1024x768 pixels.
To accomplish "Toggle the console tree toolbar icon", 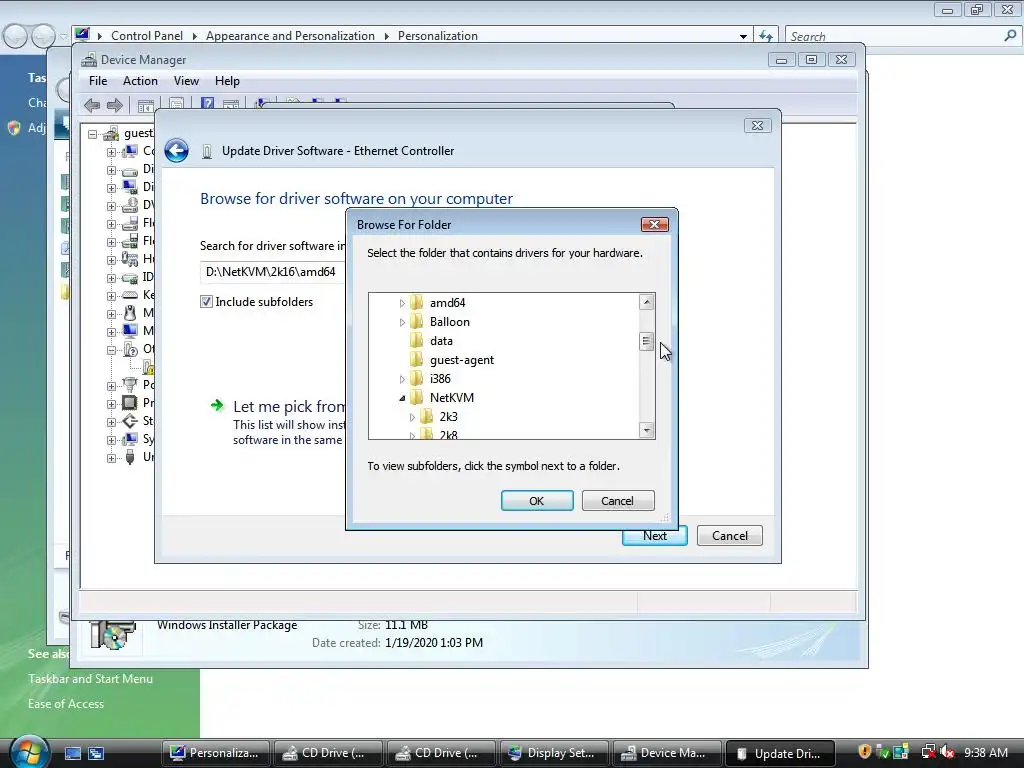I will [x=146, y=104].
